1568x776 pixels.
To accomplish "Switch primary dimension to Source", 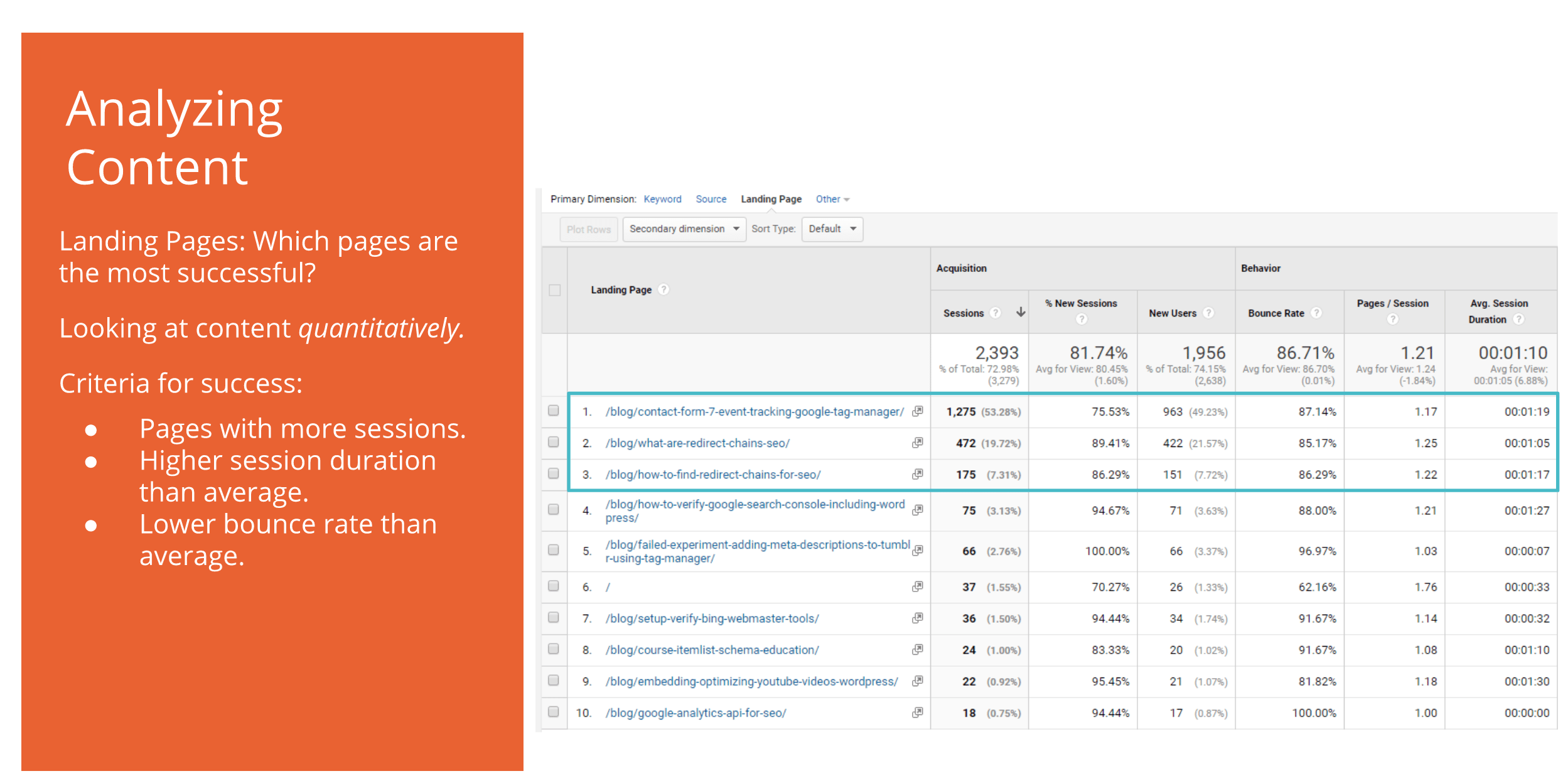I will coord(711,199).
